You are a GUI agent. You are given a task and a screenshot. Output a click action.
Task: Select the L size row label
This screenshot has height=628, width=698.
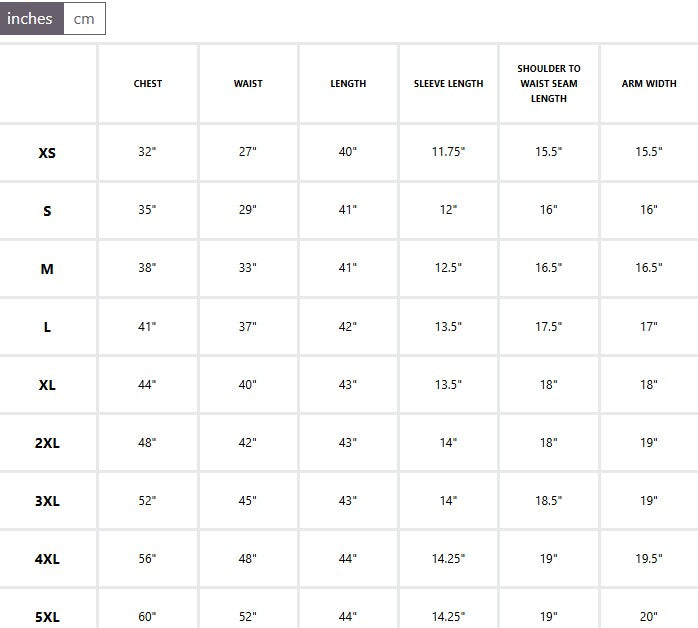pos(47,327)
